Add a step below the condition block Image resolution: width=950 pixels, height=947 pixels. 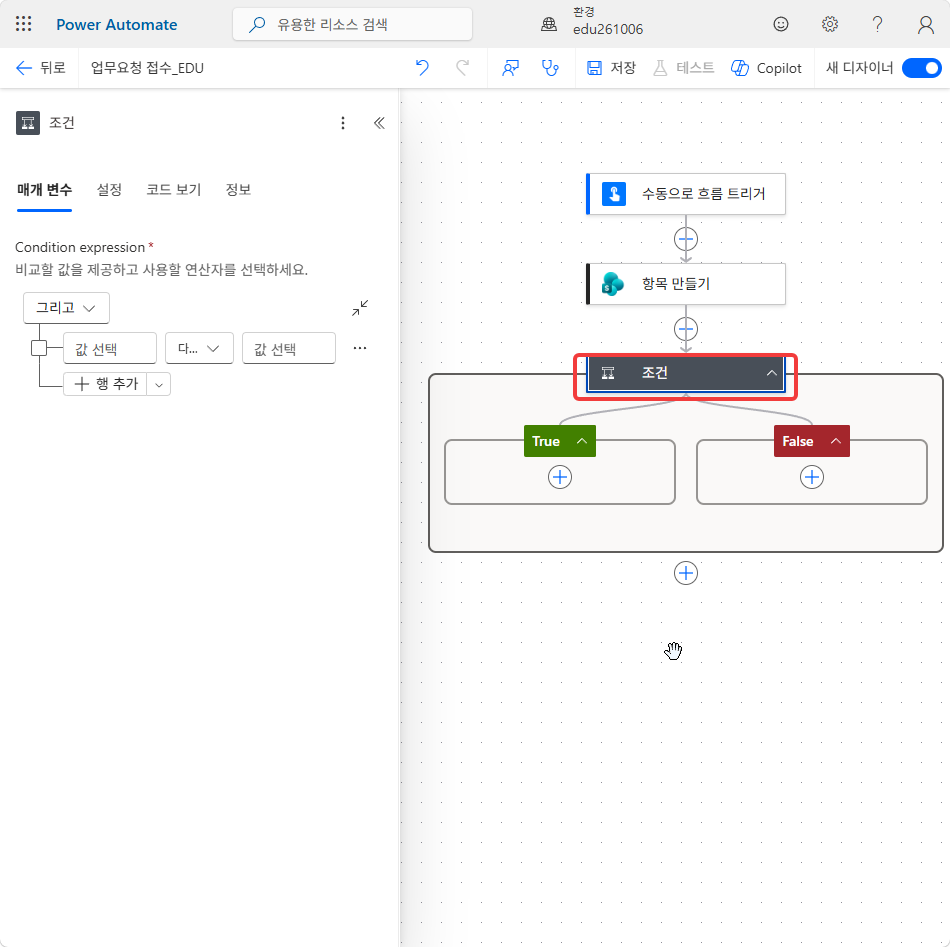click(685, 573)
